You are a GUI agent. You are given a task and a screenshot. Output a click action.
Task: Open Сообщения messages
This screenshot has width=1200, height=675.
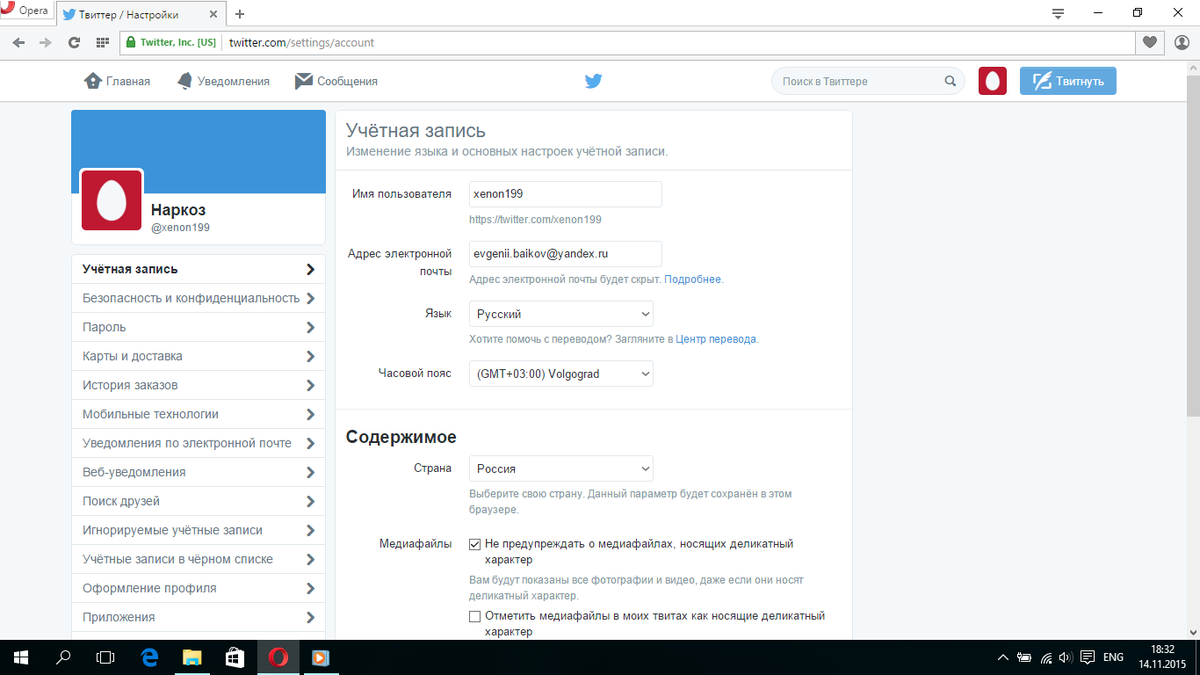[336, 81]
